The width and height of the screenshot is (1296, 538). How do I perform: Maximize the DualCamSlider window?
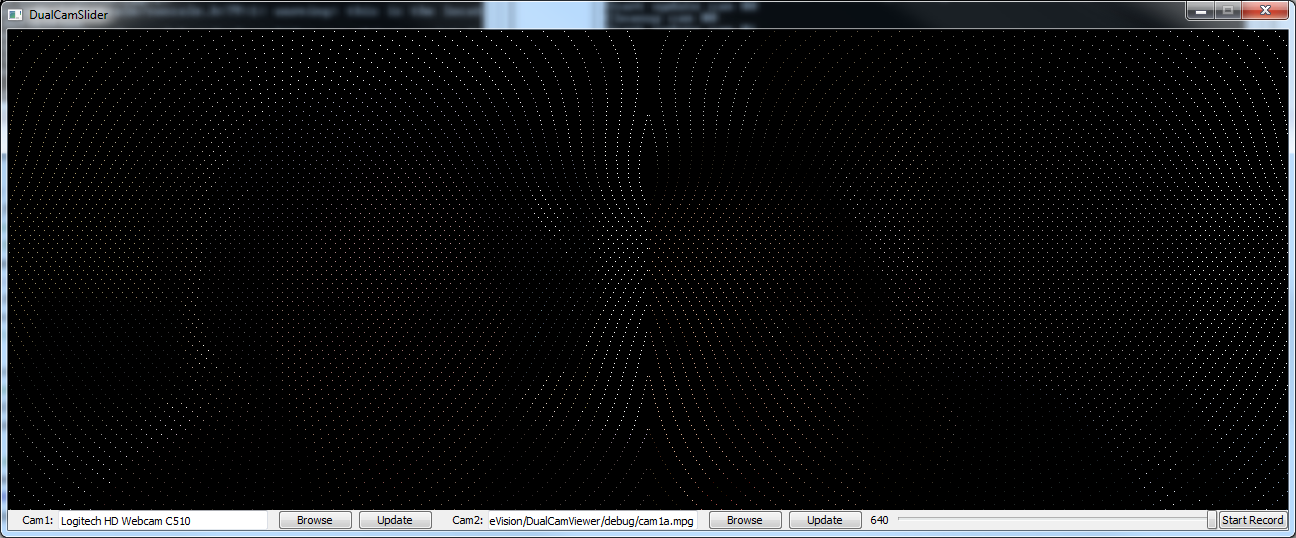pyautogui.click(x=1227, y=10)
